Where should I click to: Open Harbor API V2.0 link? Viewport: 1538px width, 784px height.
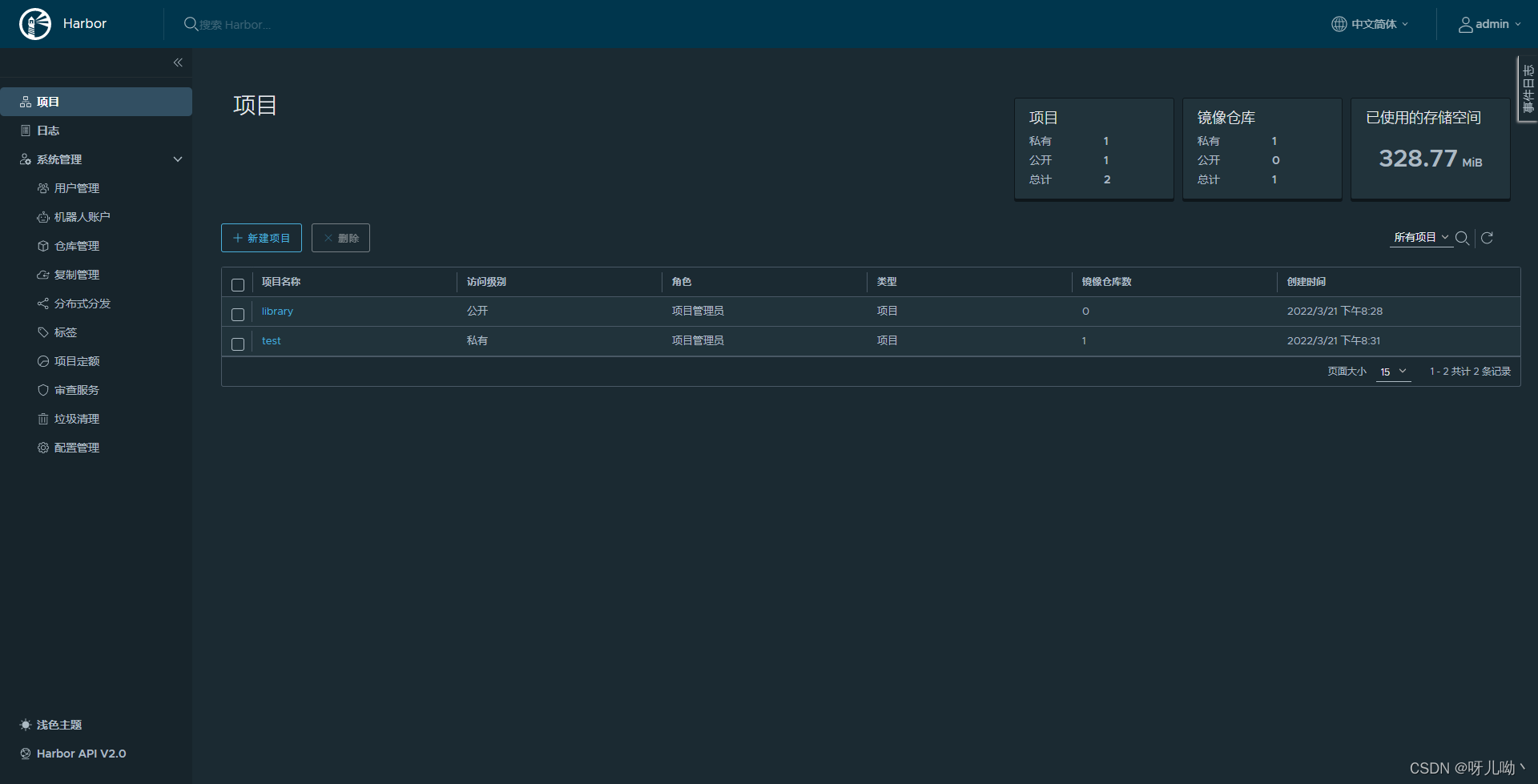coord(81,754)
